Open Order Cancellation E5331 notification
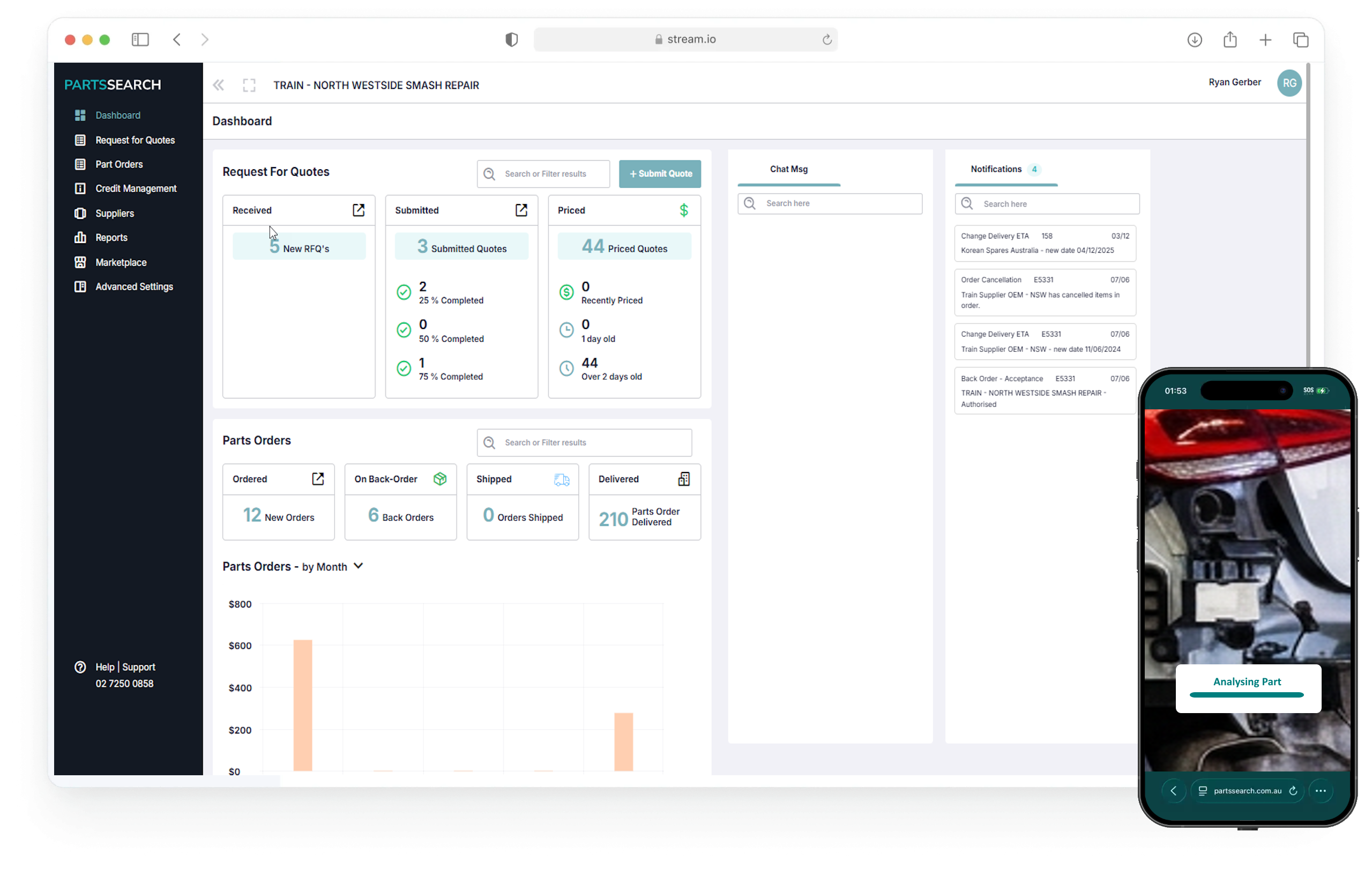The width and height of the screenshot is (1372, 869). (1045, 292)
